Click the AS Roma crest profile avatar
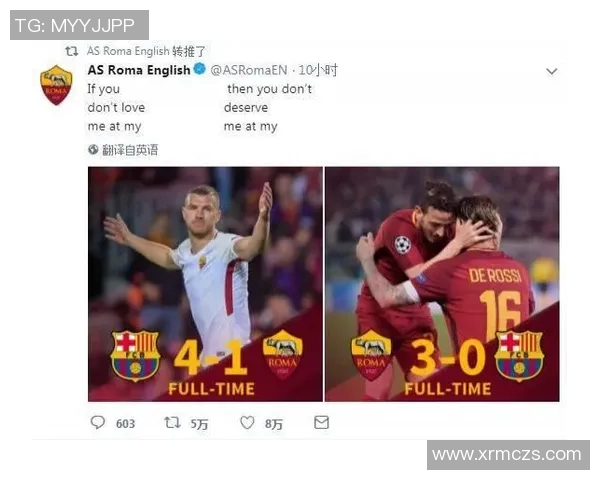The image size is (600, 480). click(56, 85)
